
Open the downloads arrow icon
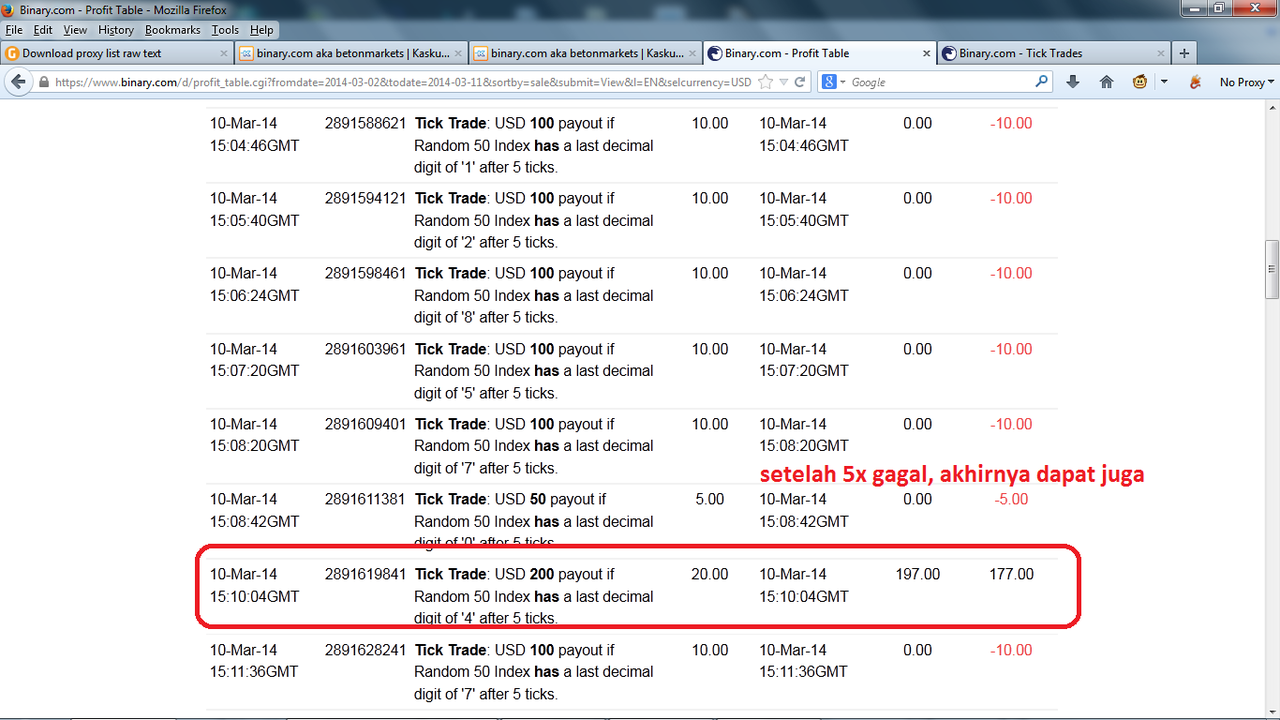pos(1073,82)
